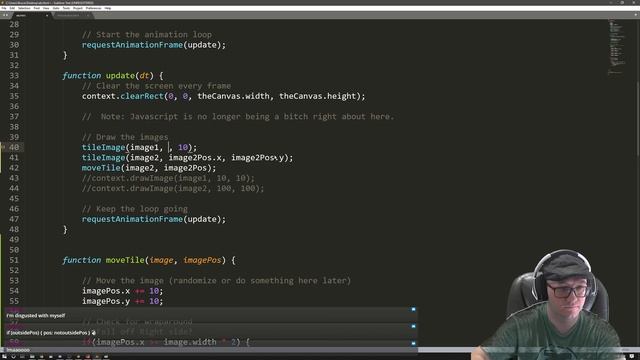
Task: Click '// Keep the loop going' comment
Action: pyautogui.click(x=135, y=209)
